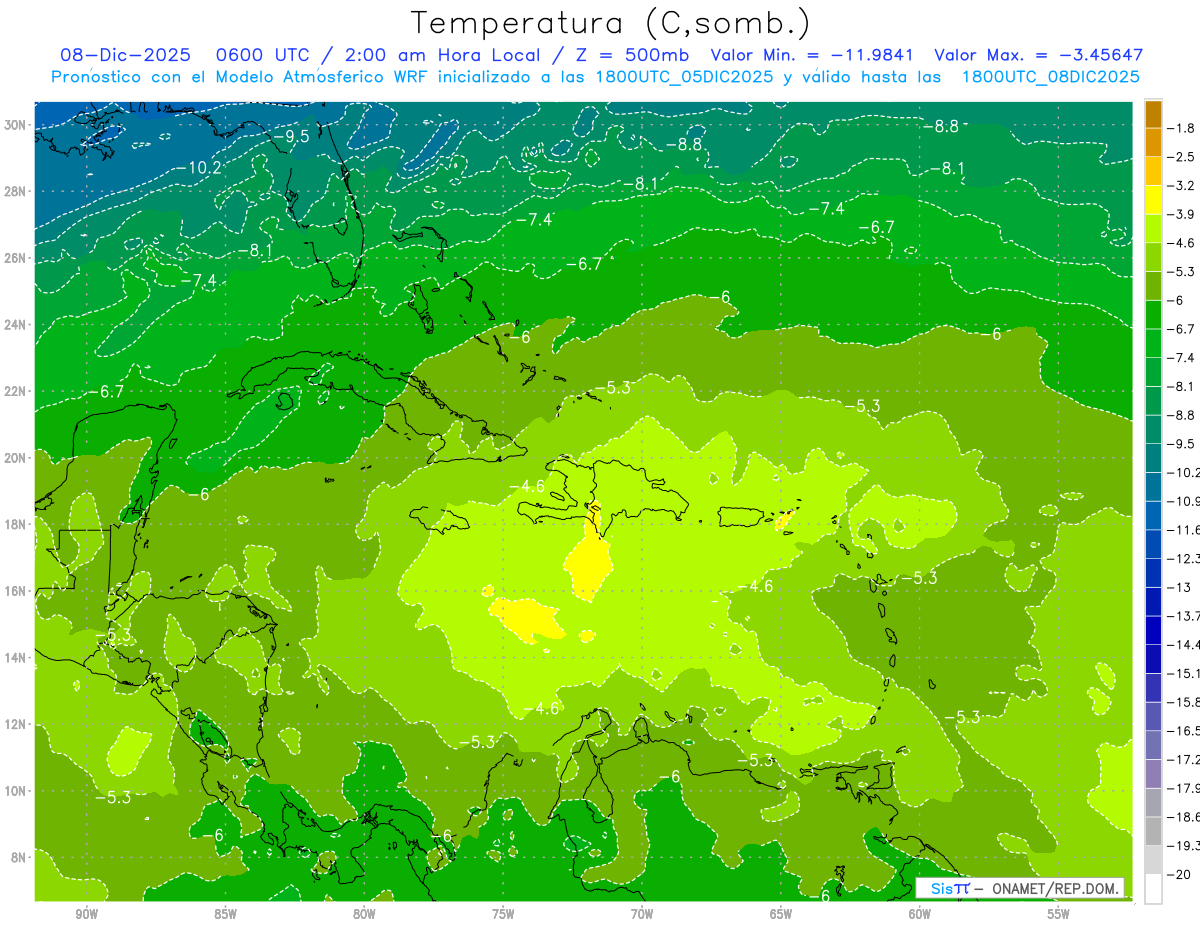Click the "Valor Min. = -11.9841" text

pos(814,55)
